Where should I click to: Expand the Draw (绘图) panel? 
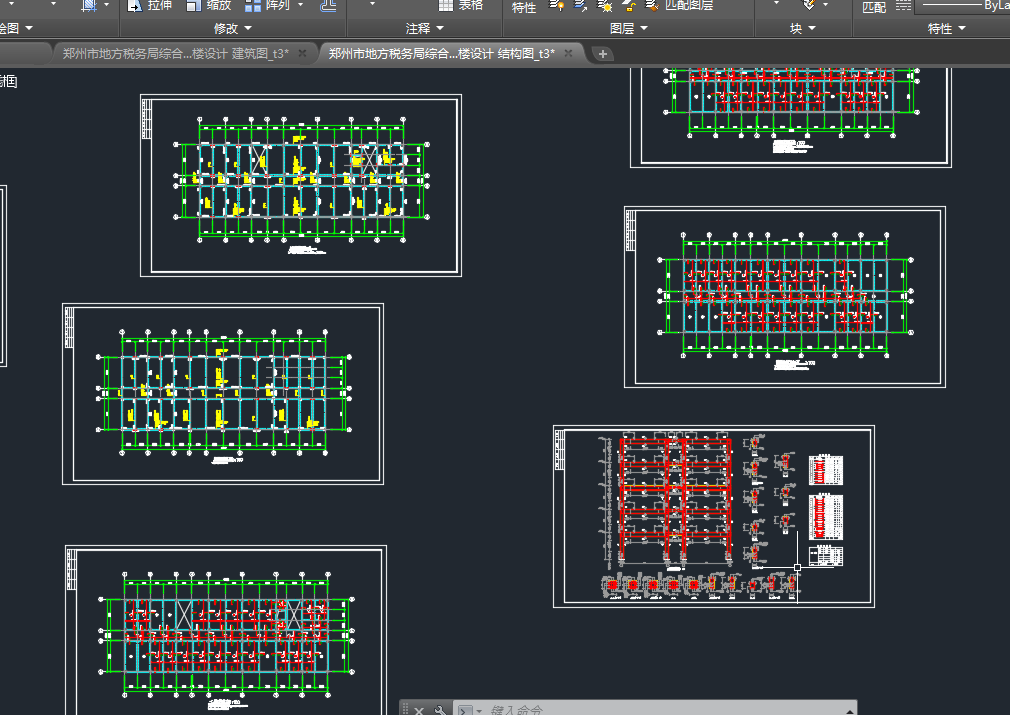pyautogui.click(x=15, y=28)
